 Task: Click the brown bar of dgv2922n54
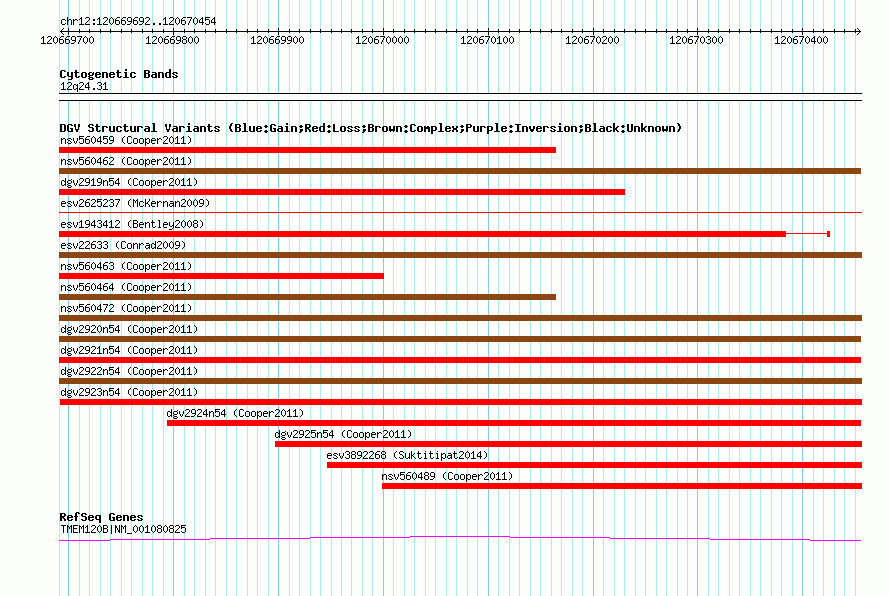460,381
